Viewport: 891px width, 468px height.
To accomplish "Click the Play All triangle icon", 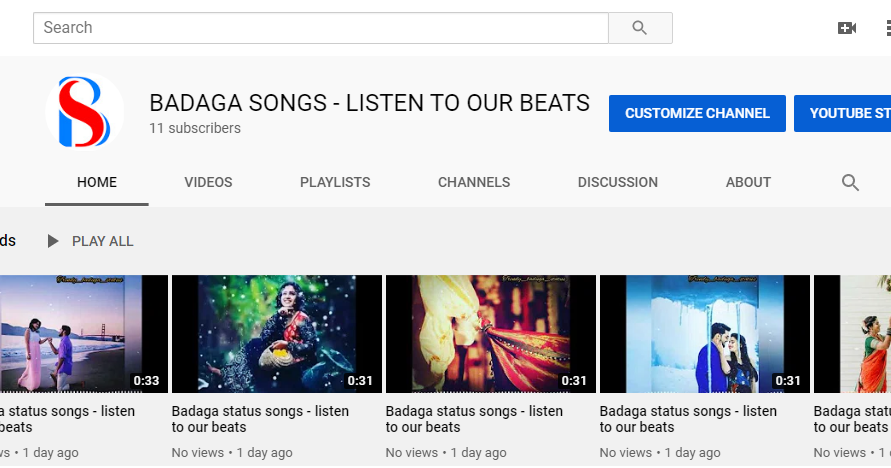I will (52, 241).
